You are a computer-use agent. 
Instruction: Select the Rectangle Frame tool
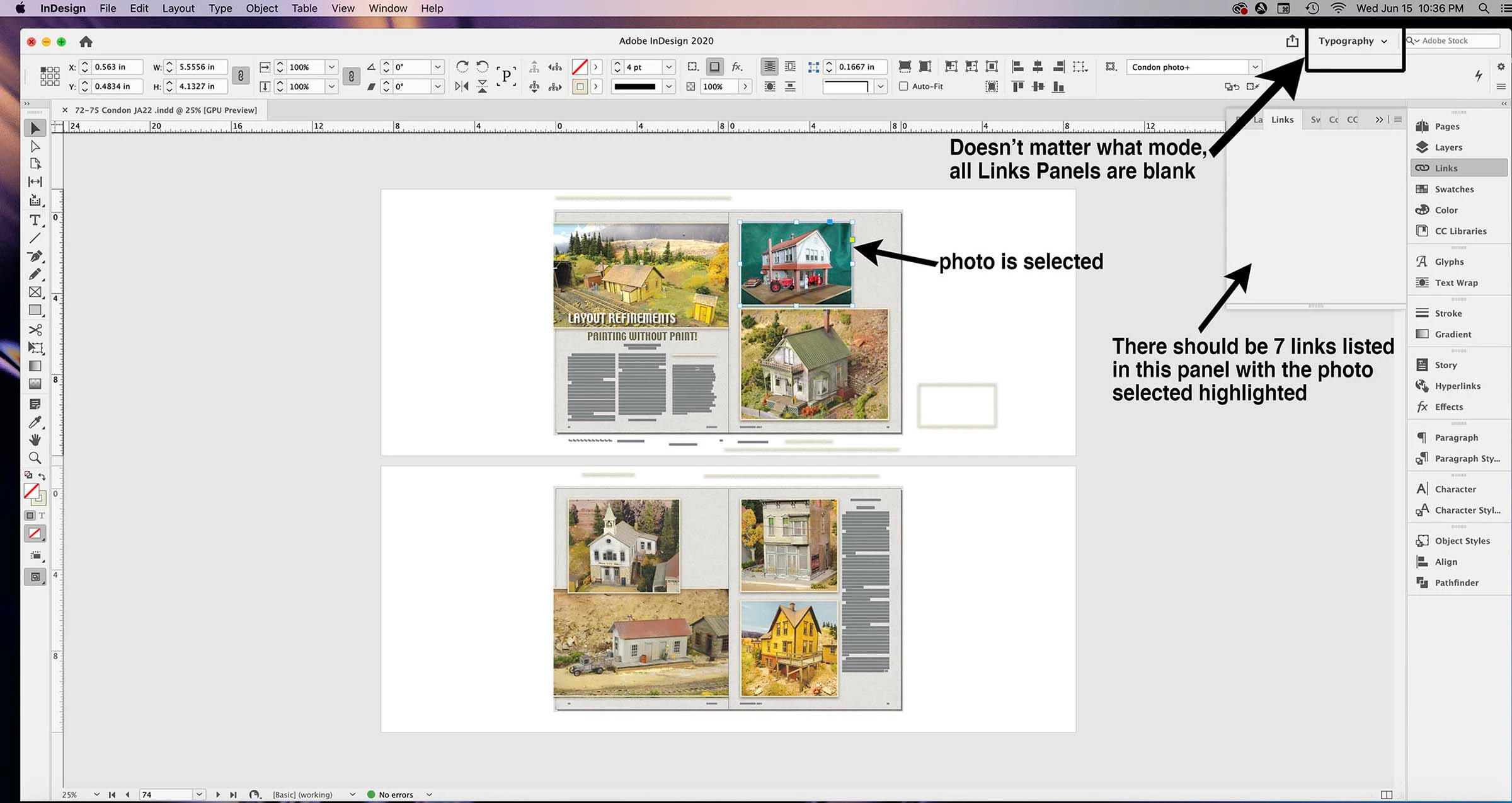point(35,292)
